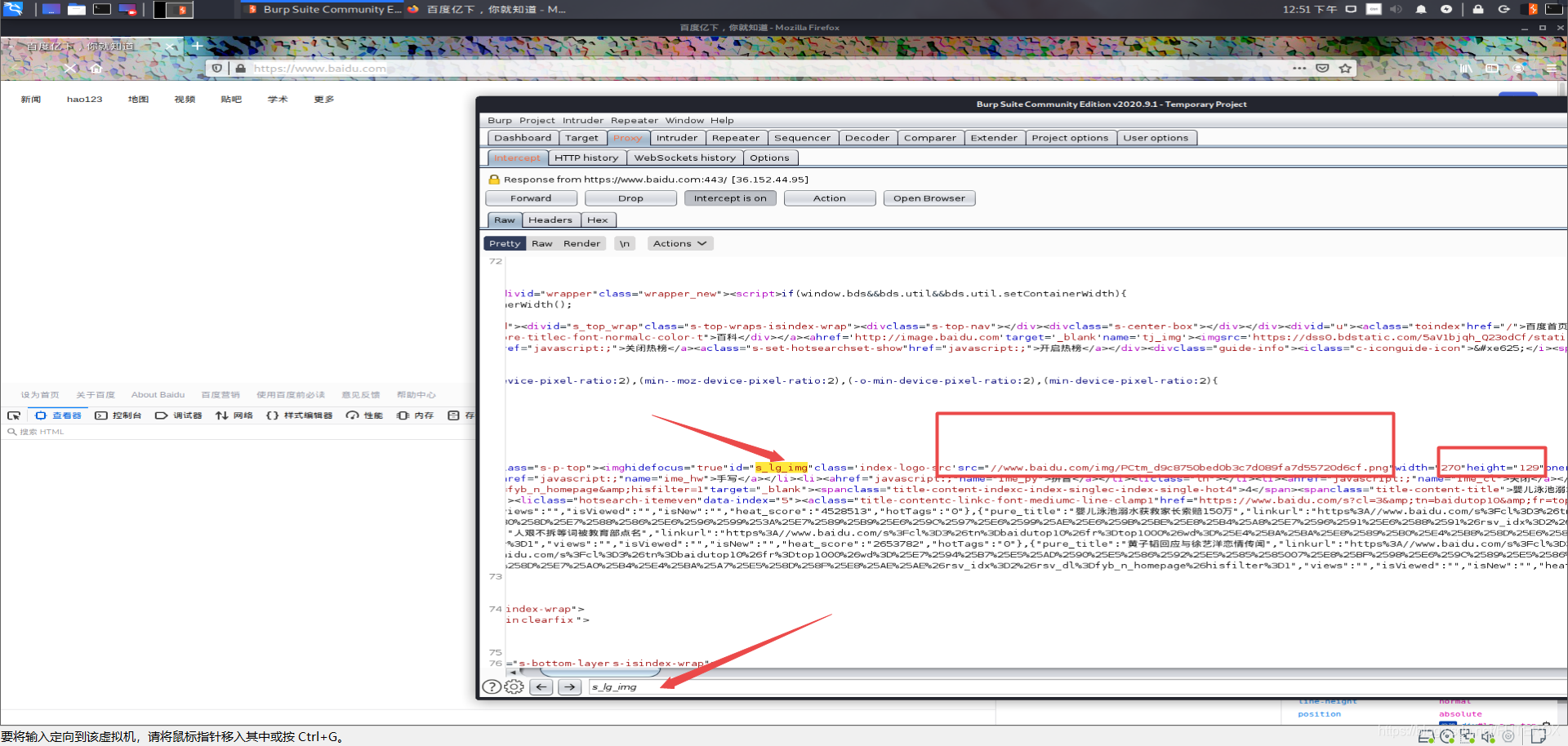
Task: Open the page actions three-dots menu in the URL bar
Action: pos(1299,69)
